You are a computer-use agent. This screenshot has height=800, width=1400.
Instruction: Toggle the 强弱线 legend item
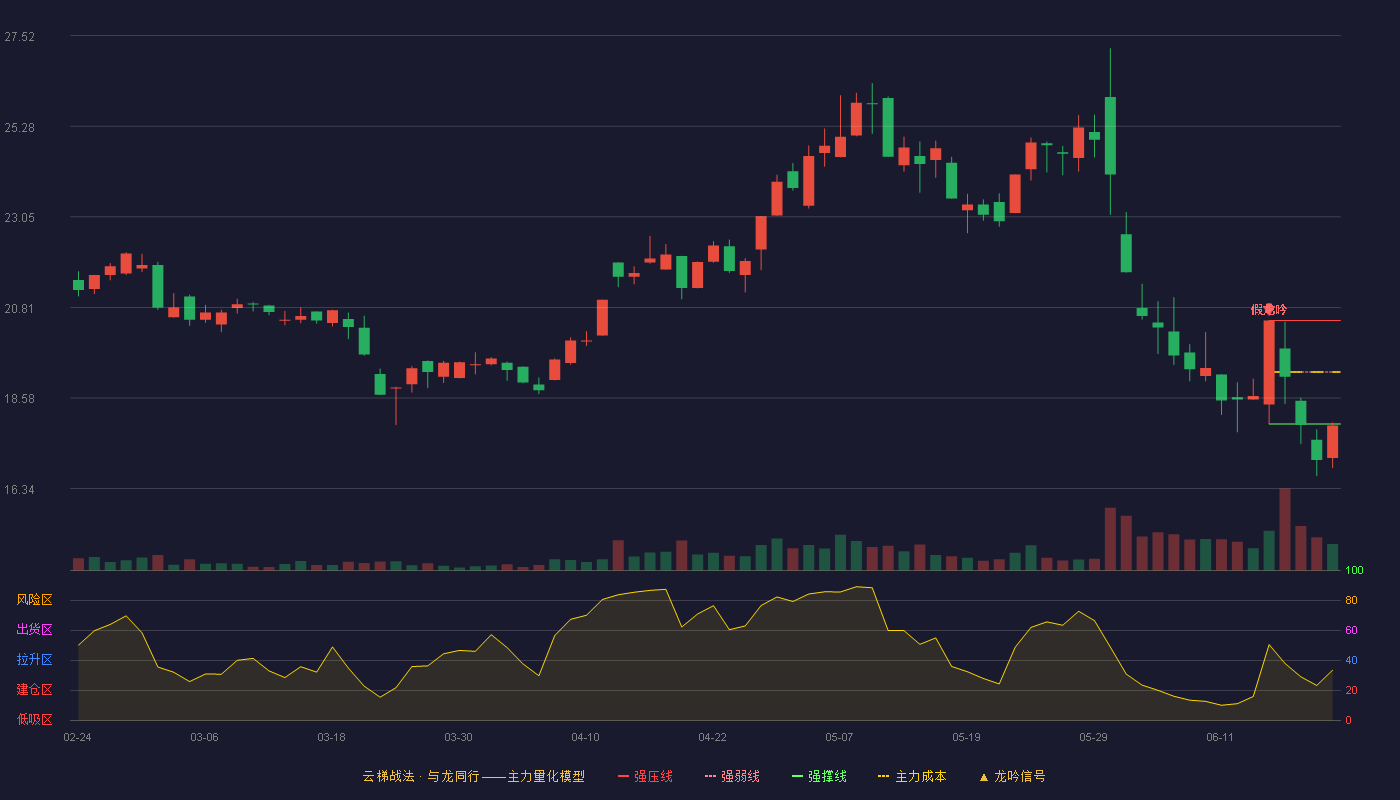point(732,776)
